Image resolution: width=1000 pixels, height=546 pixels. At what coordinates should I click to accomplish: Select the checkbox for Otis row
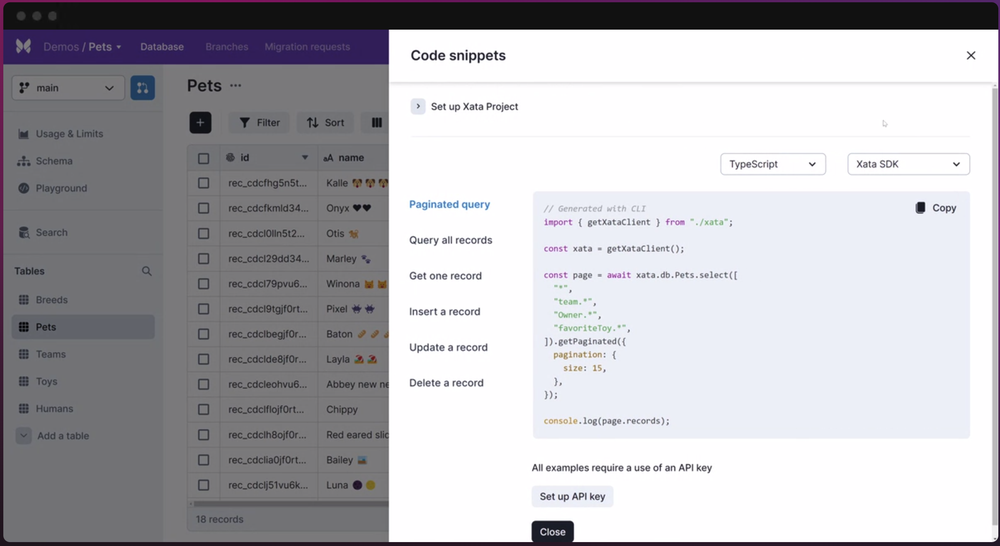203,233
